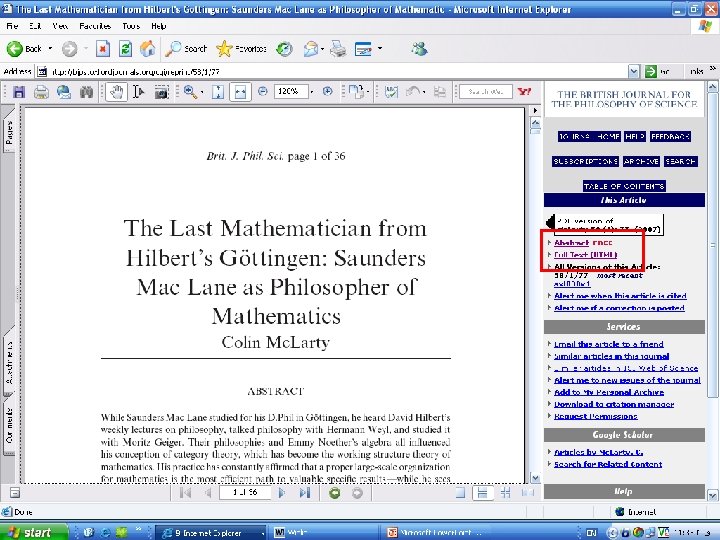Click the browser Search magnifier icon
The width and height of the screenshot is (720, 540).
173,48
